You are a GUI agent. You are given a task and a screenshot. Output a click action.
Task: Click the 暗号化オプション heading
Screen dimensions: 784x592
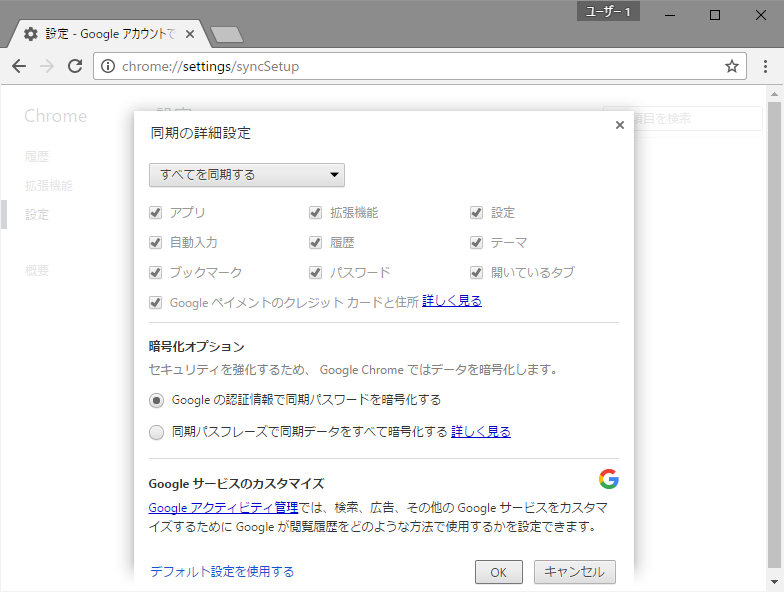[x=196, y=346]
